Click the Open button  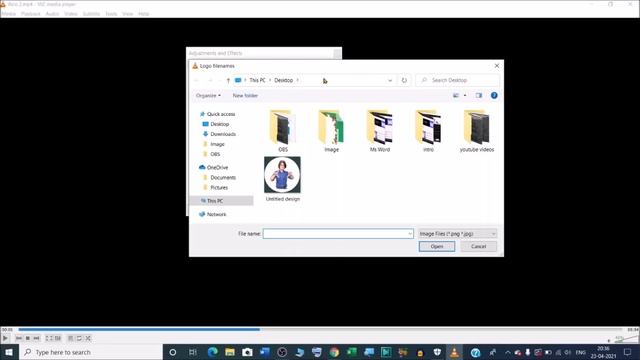pos(437,247)
